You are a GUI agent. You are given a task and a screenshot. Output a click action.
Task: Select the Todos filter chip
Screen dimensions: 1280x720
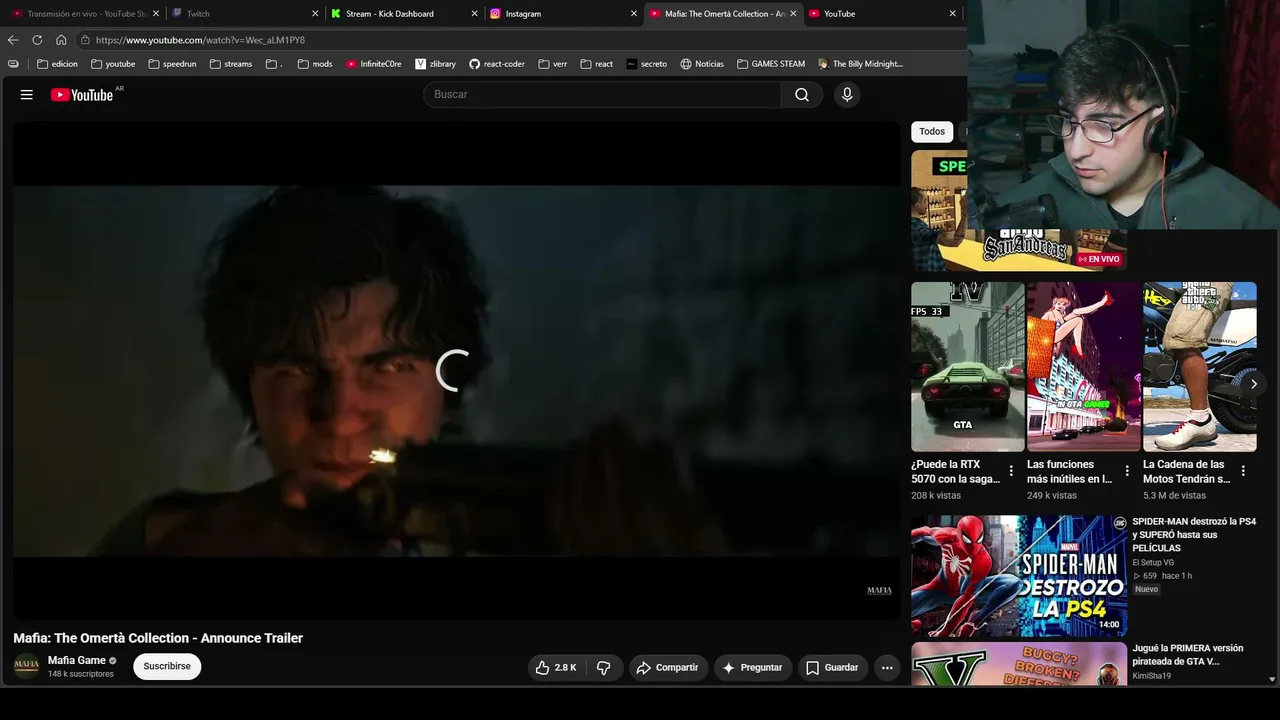(x=932, y=132)
